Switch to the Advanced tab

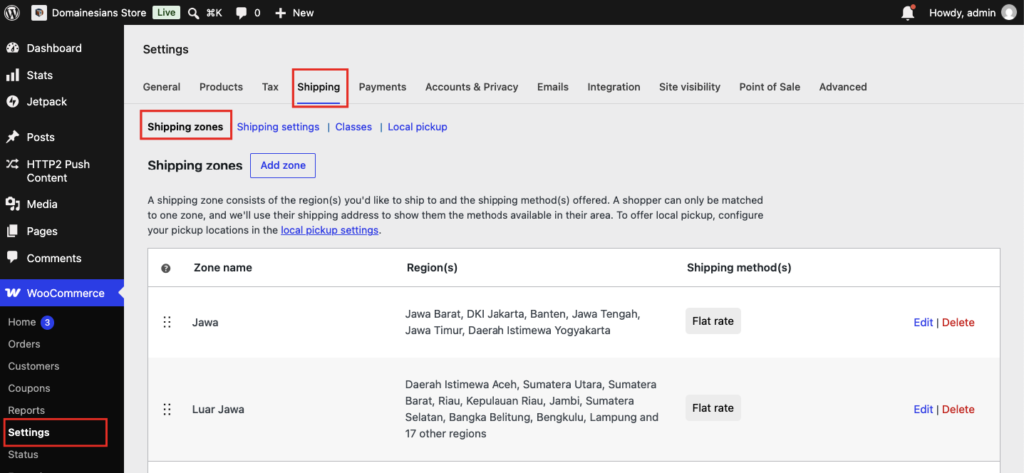(x=843, y=87)
